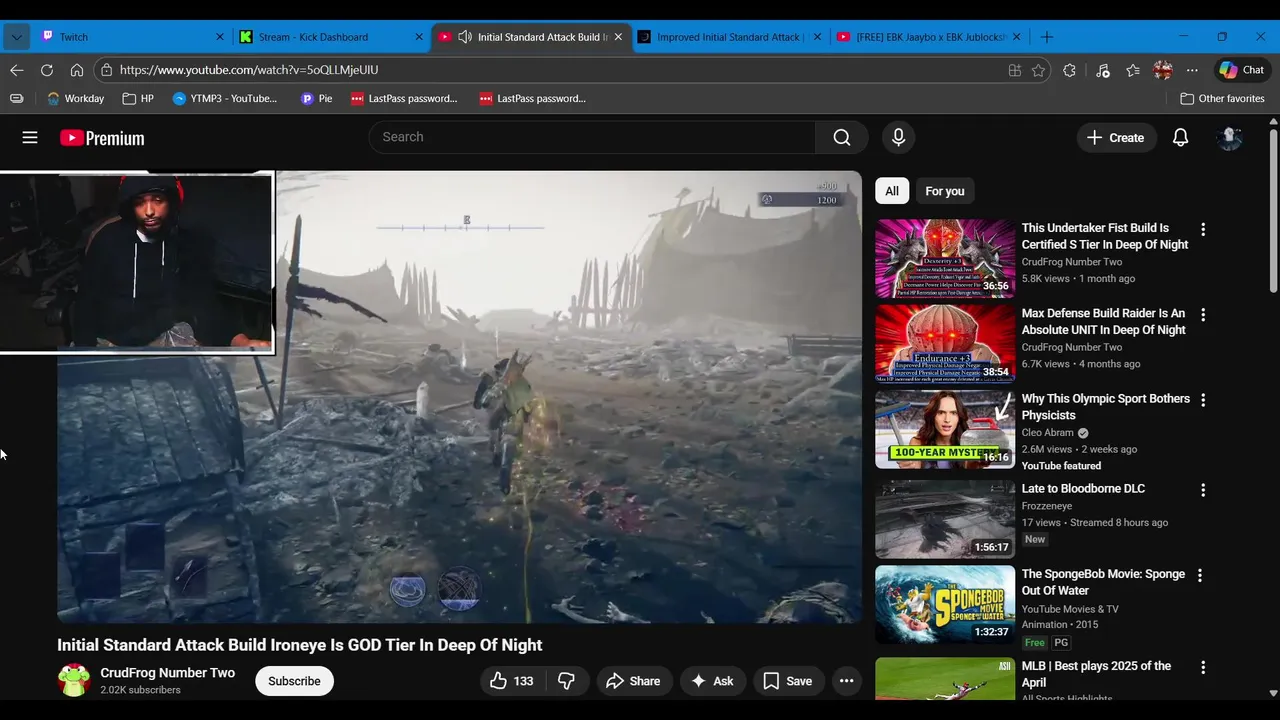Open the Workday bookmark

(x=75, y=98)
